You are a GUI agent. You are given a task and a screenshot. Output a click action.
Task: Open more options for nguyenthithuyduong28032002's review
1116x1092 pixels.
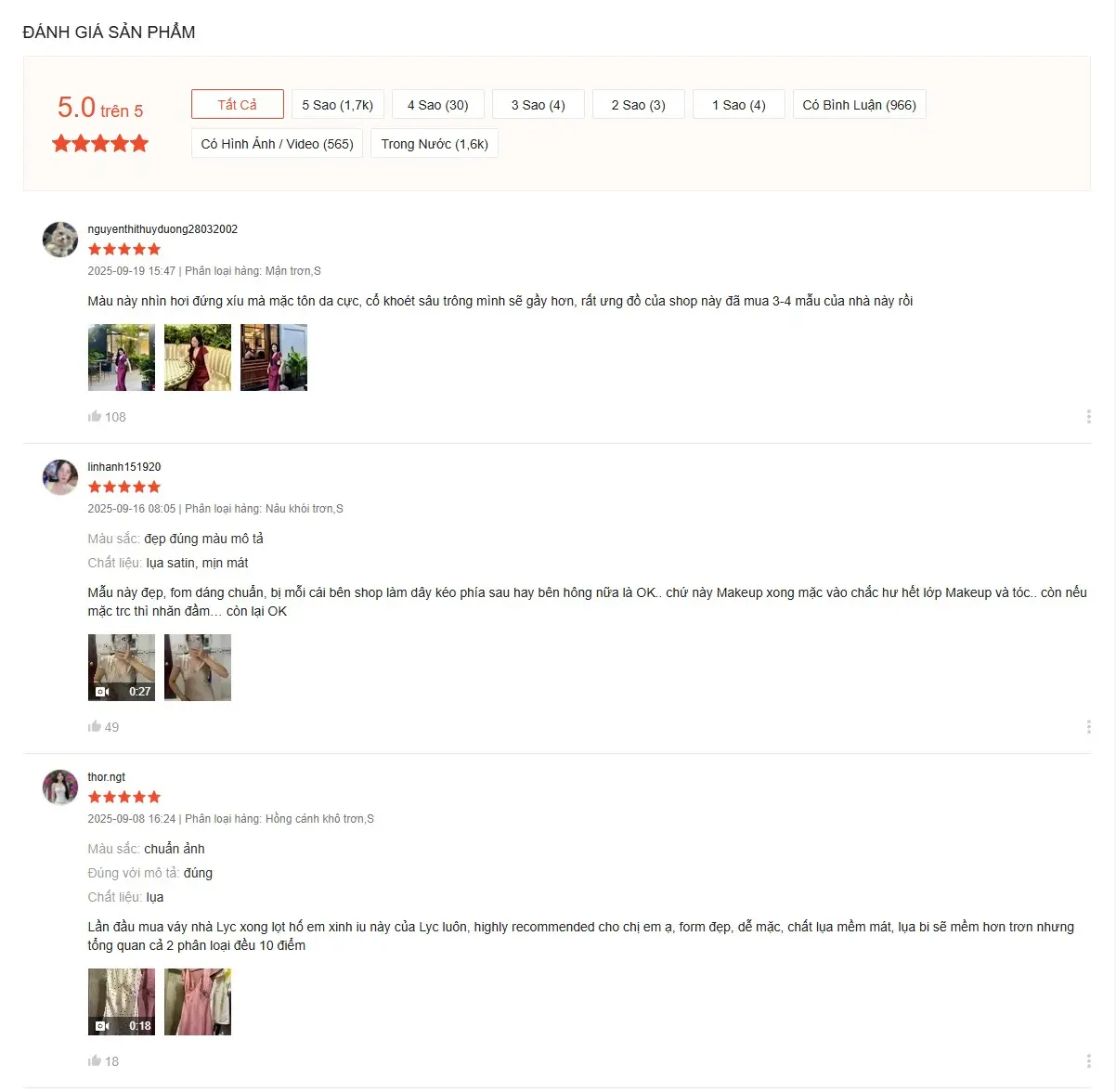(1088, 417)
